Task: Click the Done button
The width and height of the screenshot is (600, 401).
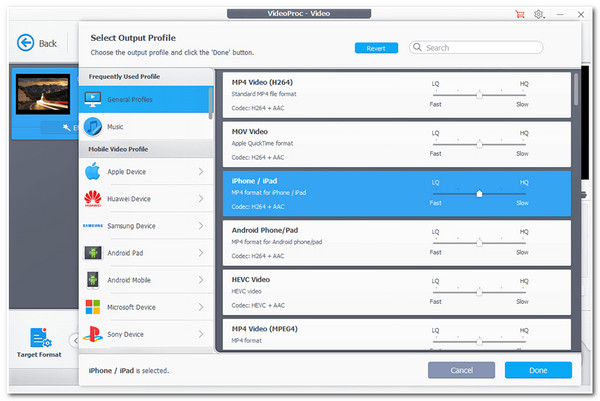Action: click(538, 370)
